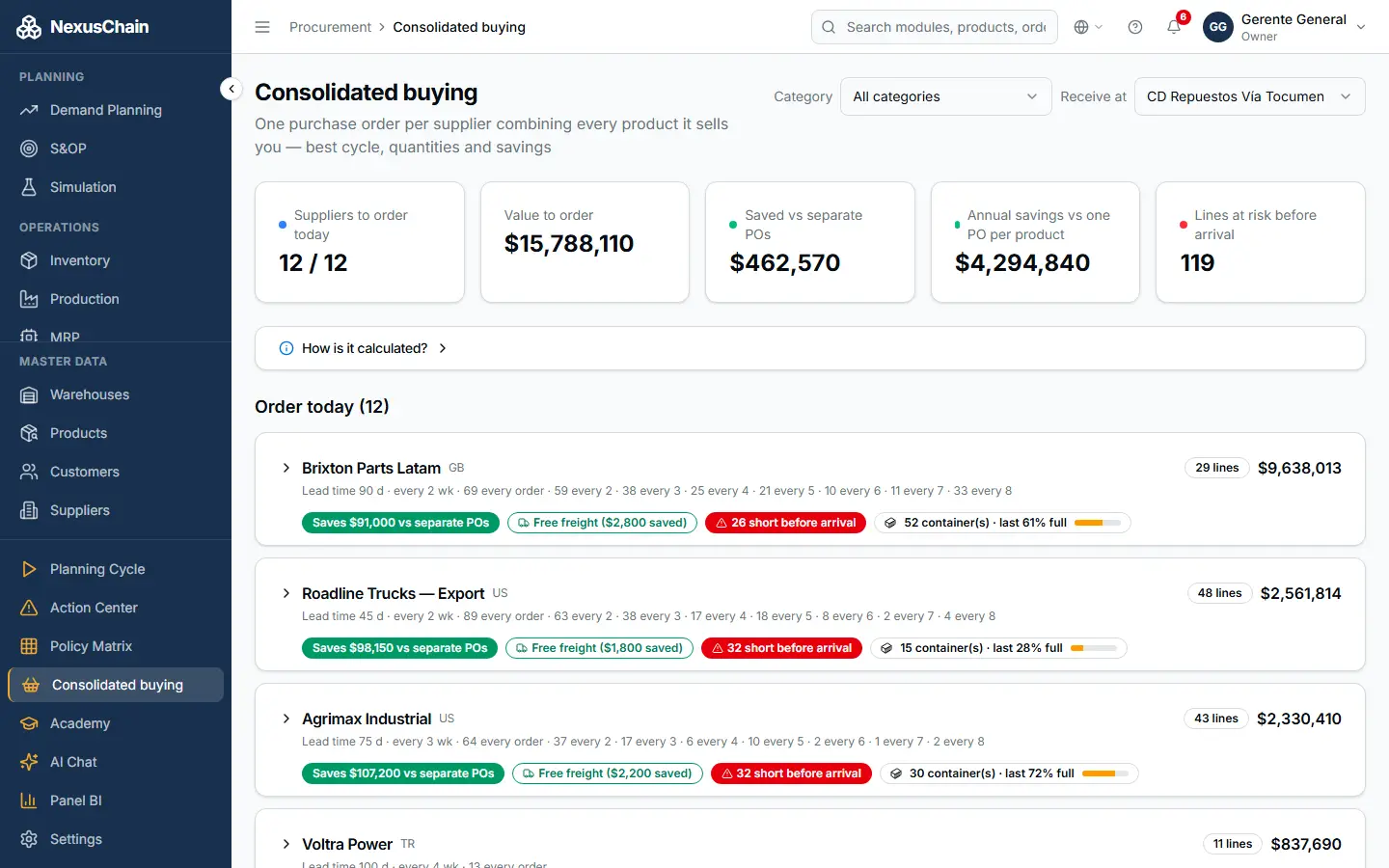
Task: Click the Inventory cube icon in sidebar
Action: pos(29,260)
